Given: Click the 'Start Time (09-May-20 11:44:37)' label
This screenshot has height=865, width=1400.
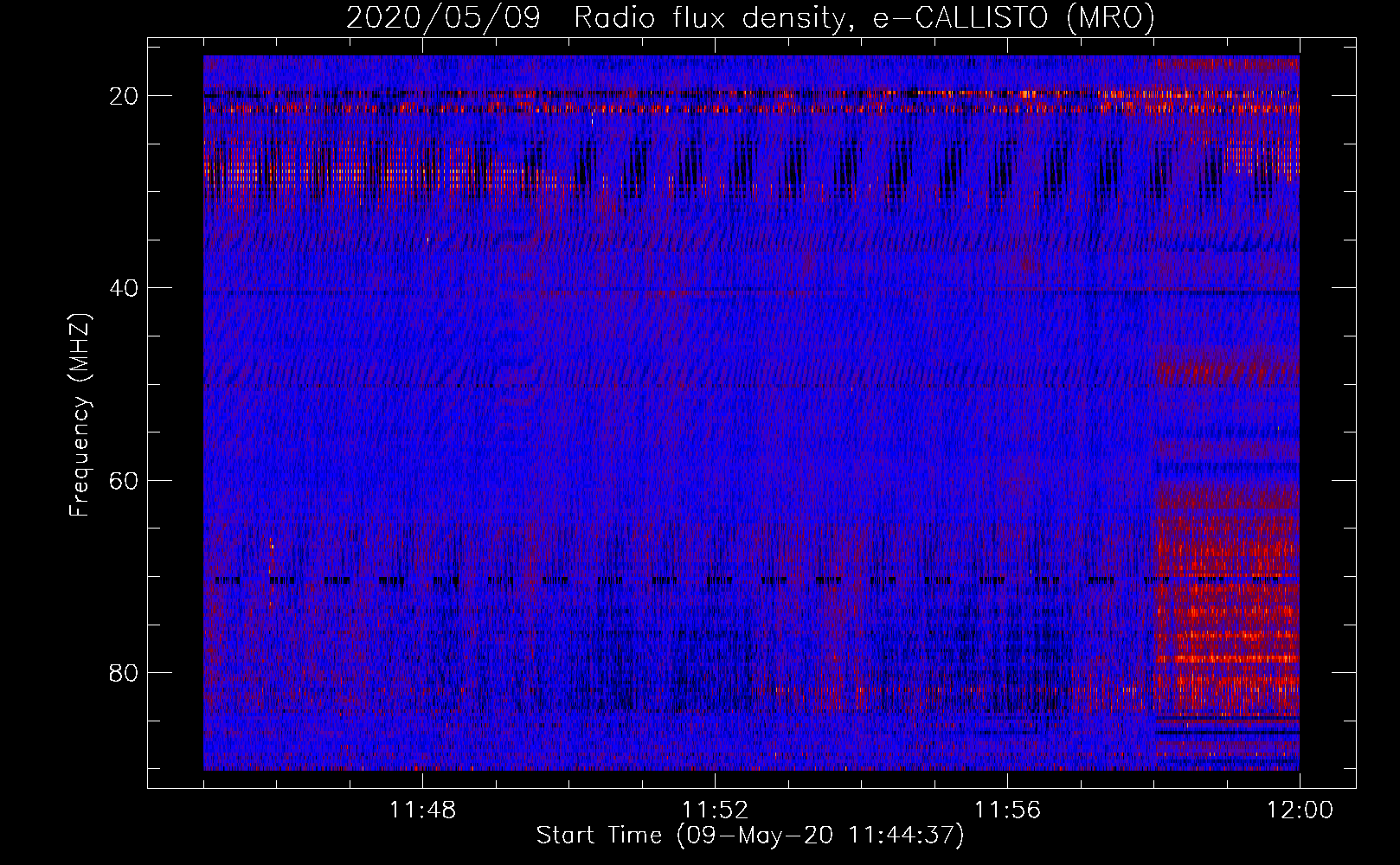Looking at the screenshot, I should point(750,836).
